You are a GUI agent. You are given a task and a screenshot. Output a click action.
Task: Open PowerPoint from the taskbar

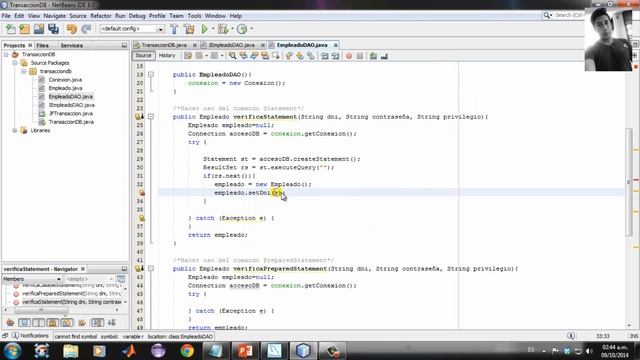245,351
